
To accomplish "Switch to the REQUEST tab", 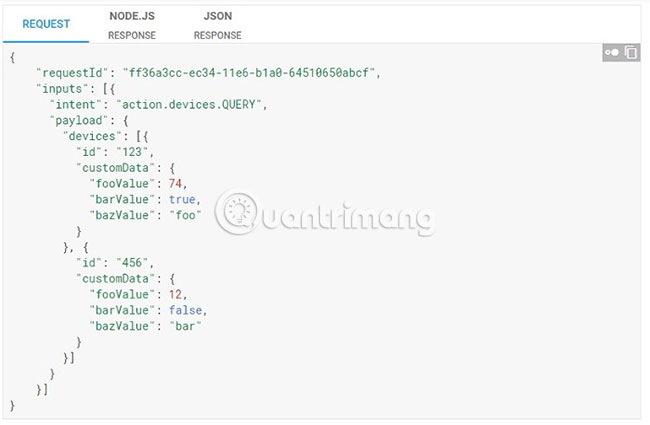I will [x=46, y=23].
